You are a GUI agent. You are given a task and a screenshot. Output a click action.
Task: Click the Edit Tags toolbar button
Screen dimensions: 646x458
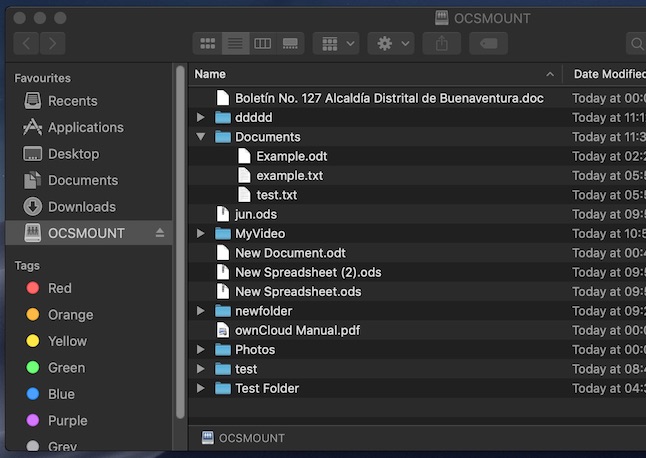488,43
